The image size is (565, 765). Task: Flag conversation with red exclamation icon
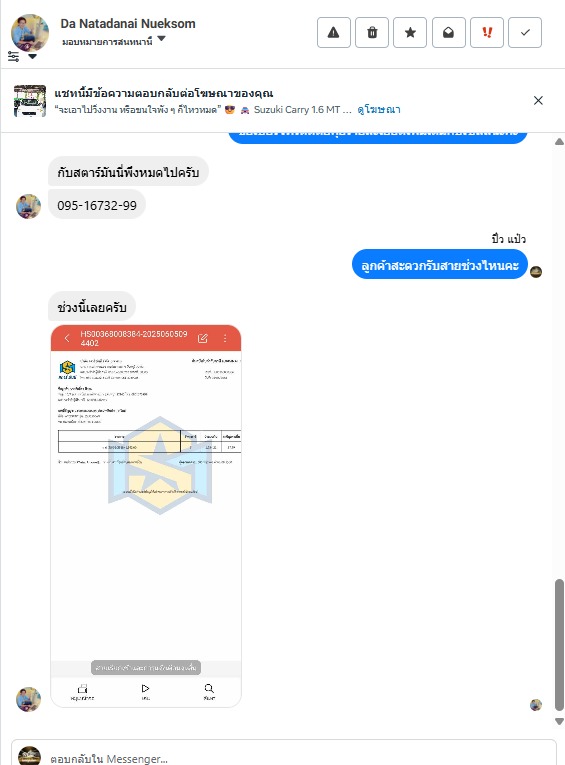(x=486, y=33)
